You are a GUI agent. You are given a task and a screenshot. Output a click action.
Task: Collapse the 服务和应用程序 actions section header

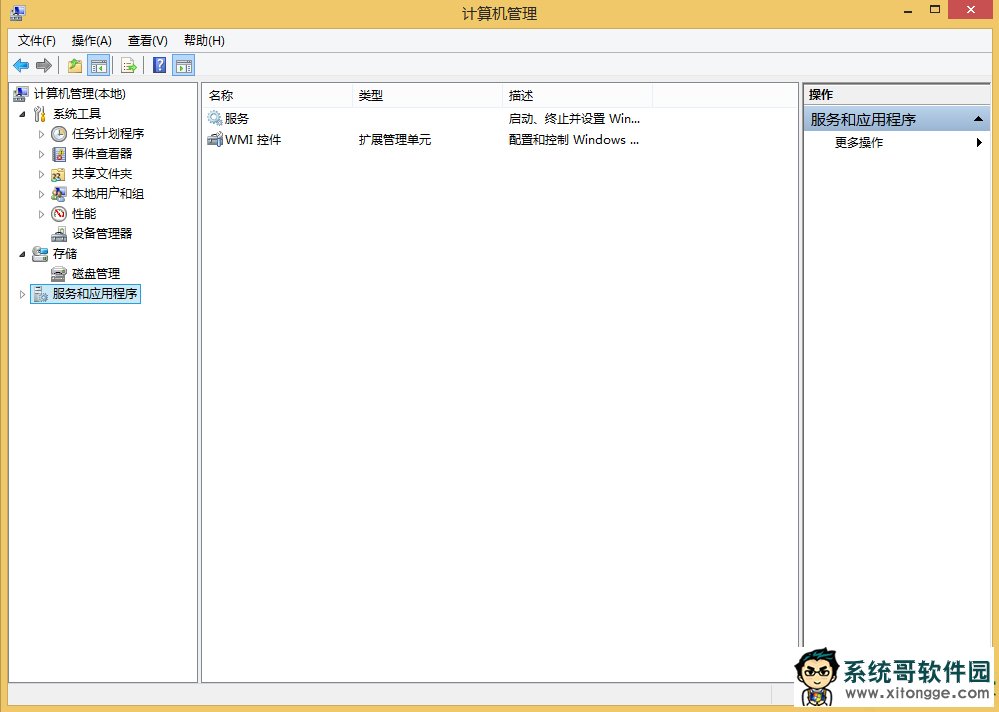pyautogui.click(x=980, y=120)
